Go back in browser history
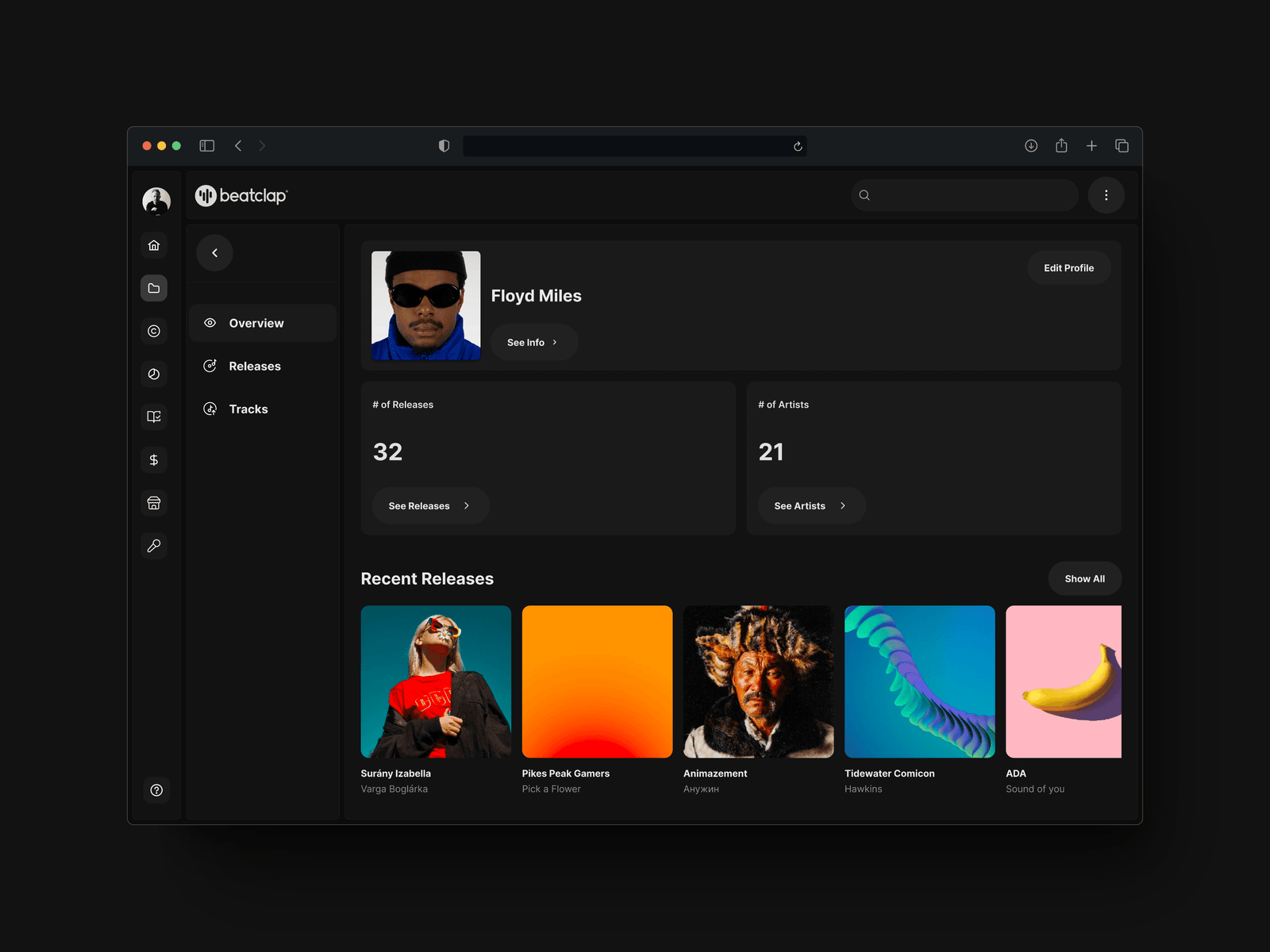Image resolution: width=1270 pixels, height=952 pixels. [238, 146]
